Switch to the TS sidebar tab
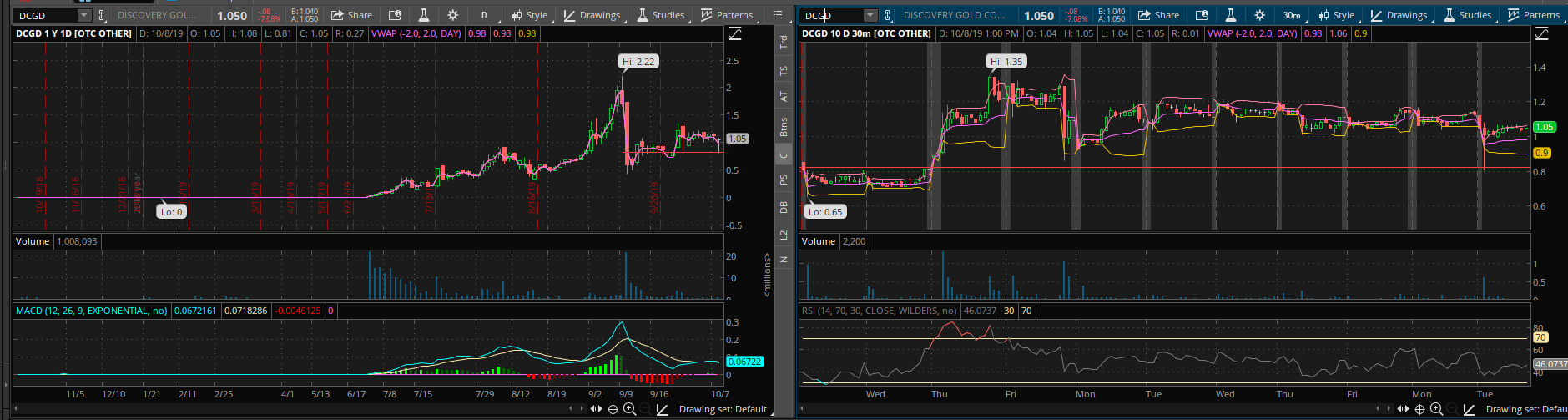This screenshot has height=420, width=1568. click(x=784, y=72)
